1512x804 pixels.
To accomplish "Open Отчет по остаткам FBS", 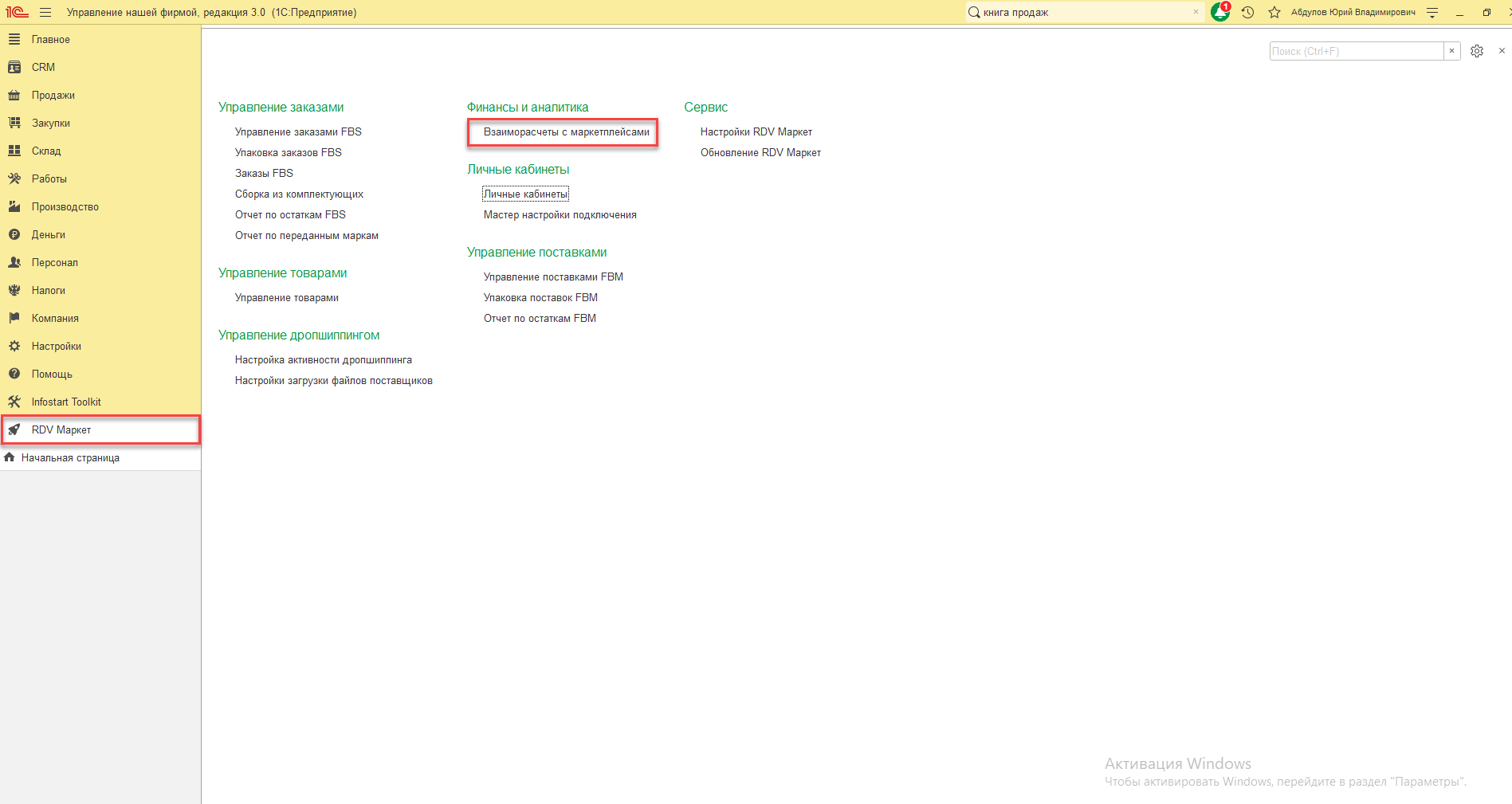I will point(290,214).
